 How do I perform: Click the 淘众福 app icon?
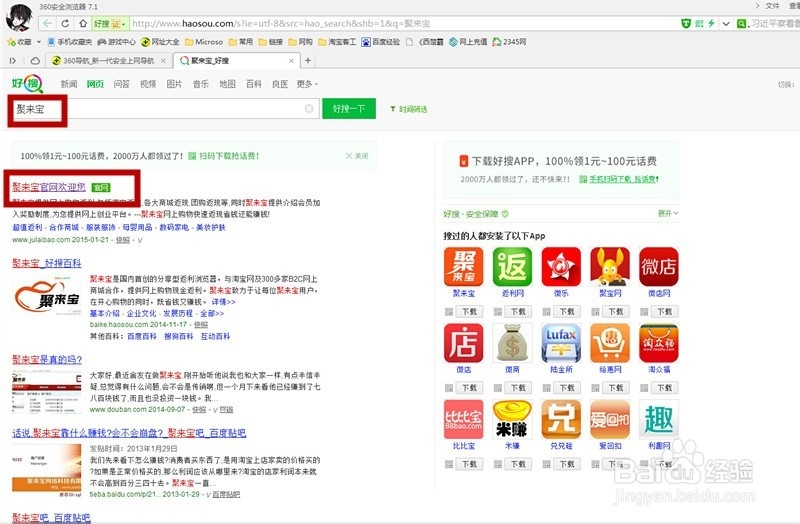[659, 343]
